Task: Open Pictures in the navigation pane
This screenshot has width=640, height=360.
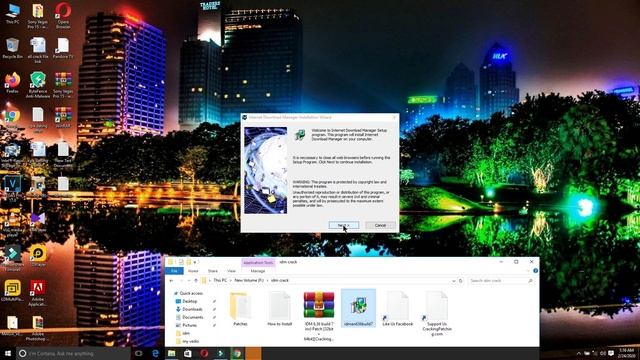Action: pos(187,325)
